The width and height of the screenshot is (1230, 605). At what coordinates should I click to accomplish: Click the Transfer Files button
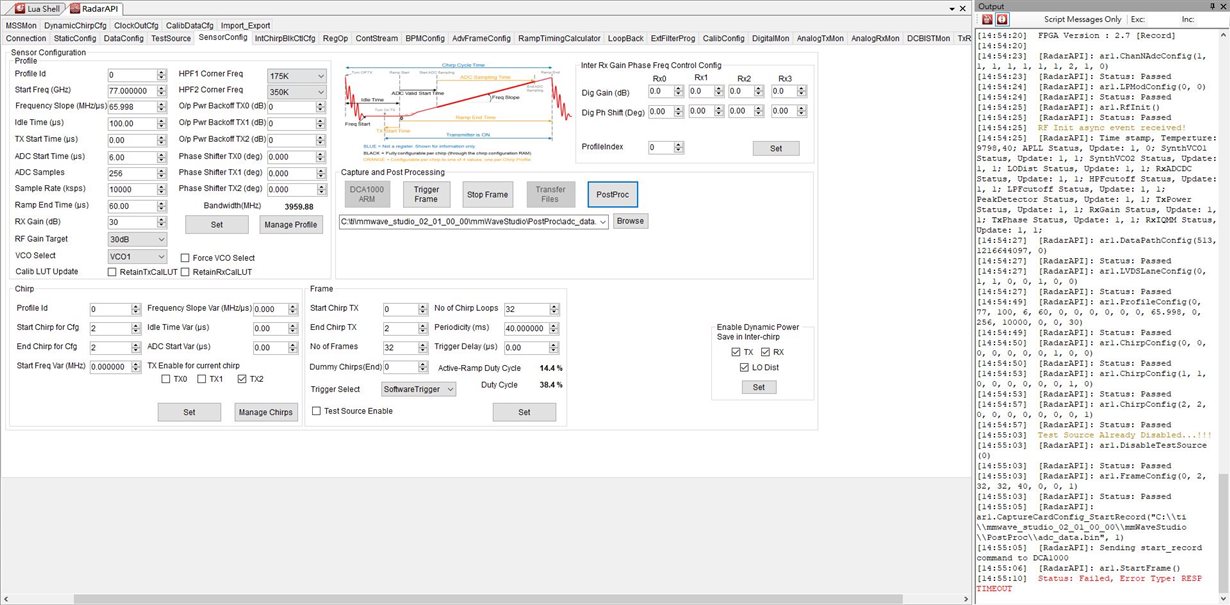[x=550, y=194]
